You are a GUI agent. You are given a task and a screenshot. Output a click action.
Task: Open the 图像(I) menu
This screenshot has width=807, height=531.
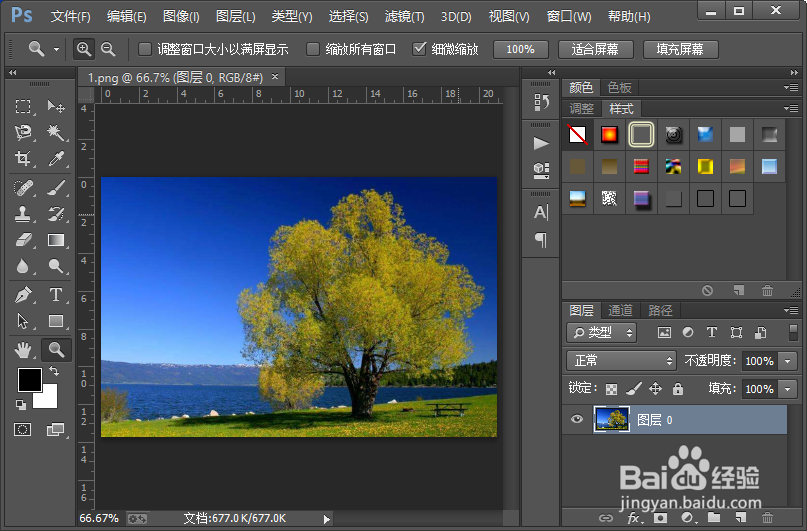click(x=181, y=16)
